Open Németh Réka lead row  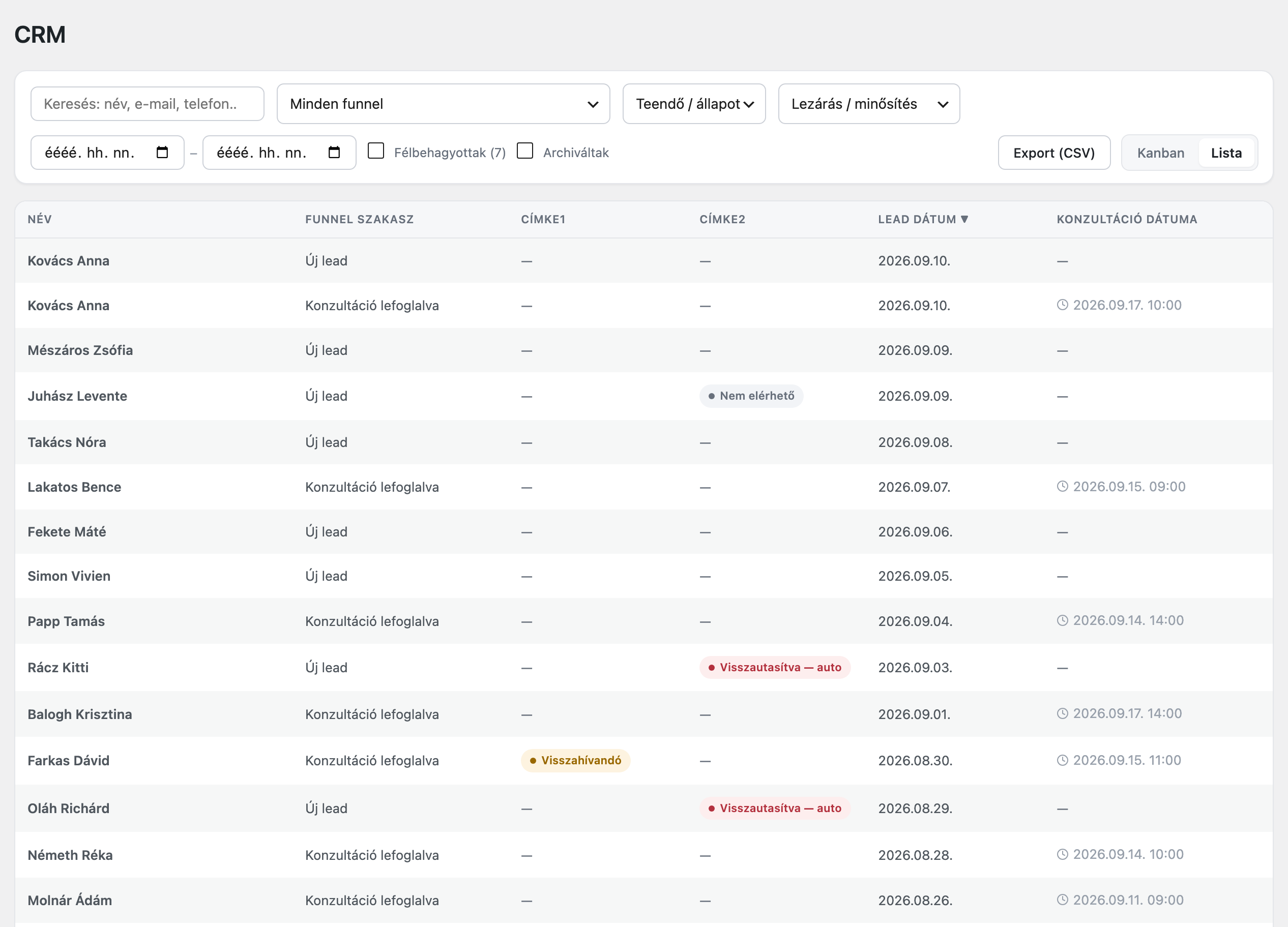643,855
